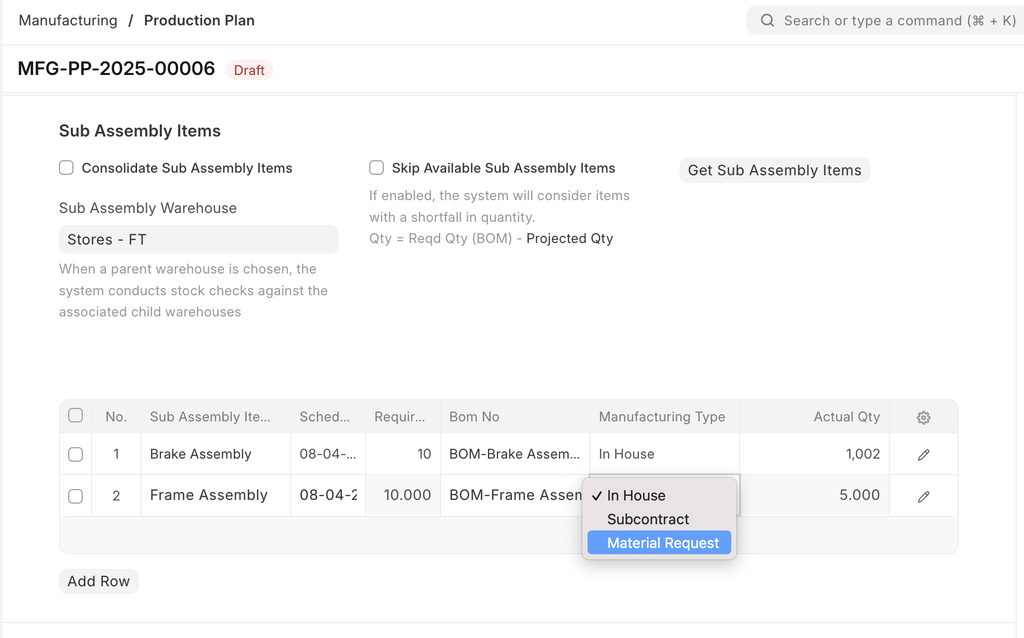Click the Sub Assembly Warehouse field
The image size is (1024, 638).
(x=197, y=240)
